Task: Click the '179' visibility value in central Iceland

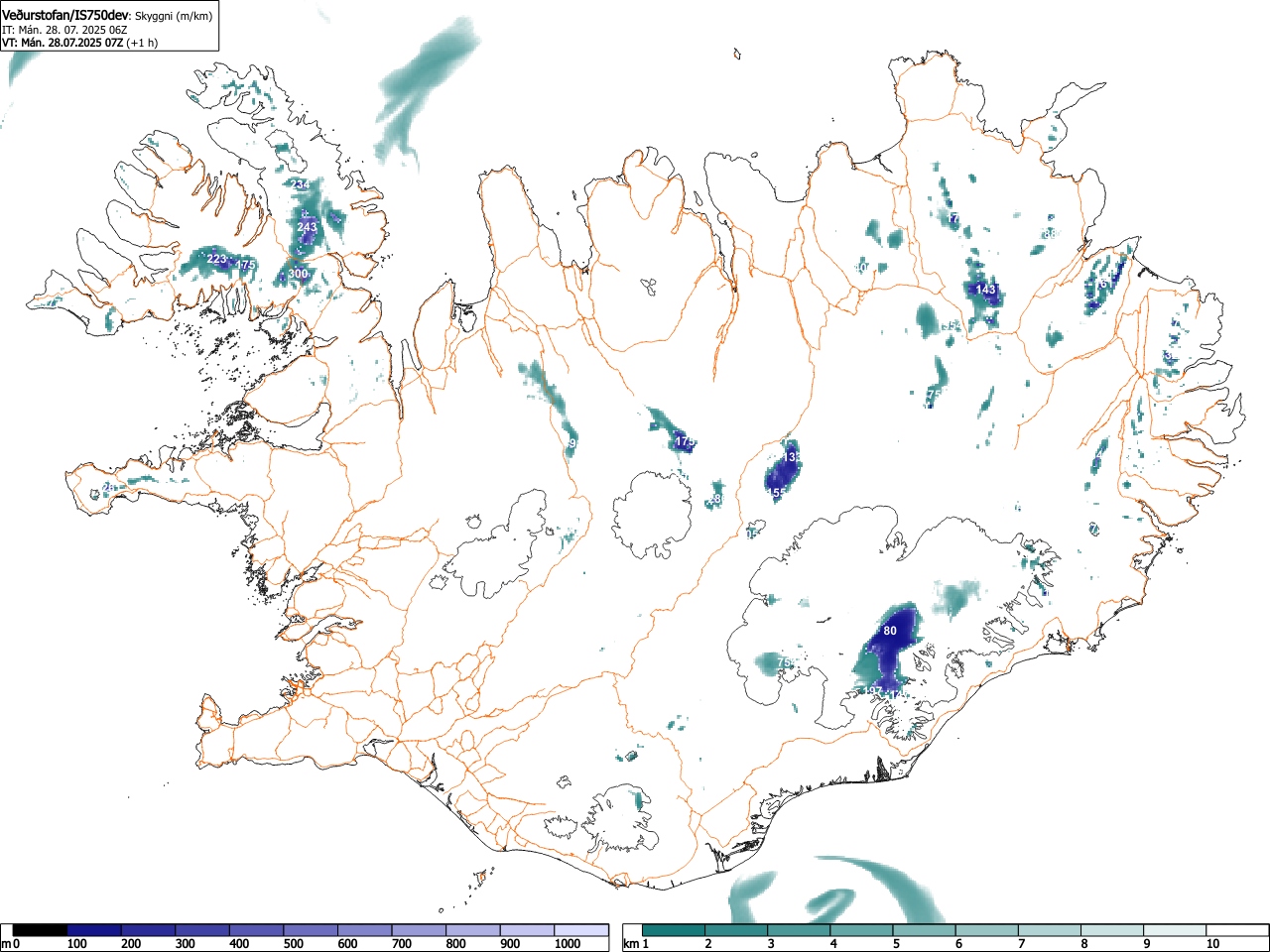Action: pyautogui.click(x=685, y=440)
